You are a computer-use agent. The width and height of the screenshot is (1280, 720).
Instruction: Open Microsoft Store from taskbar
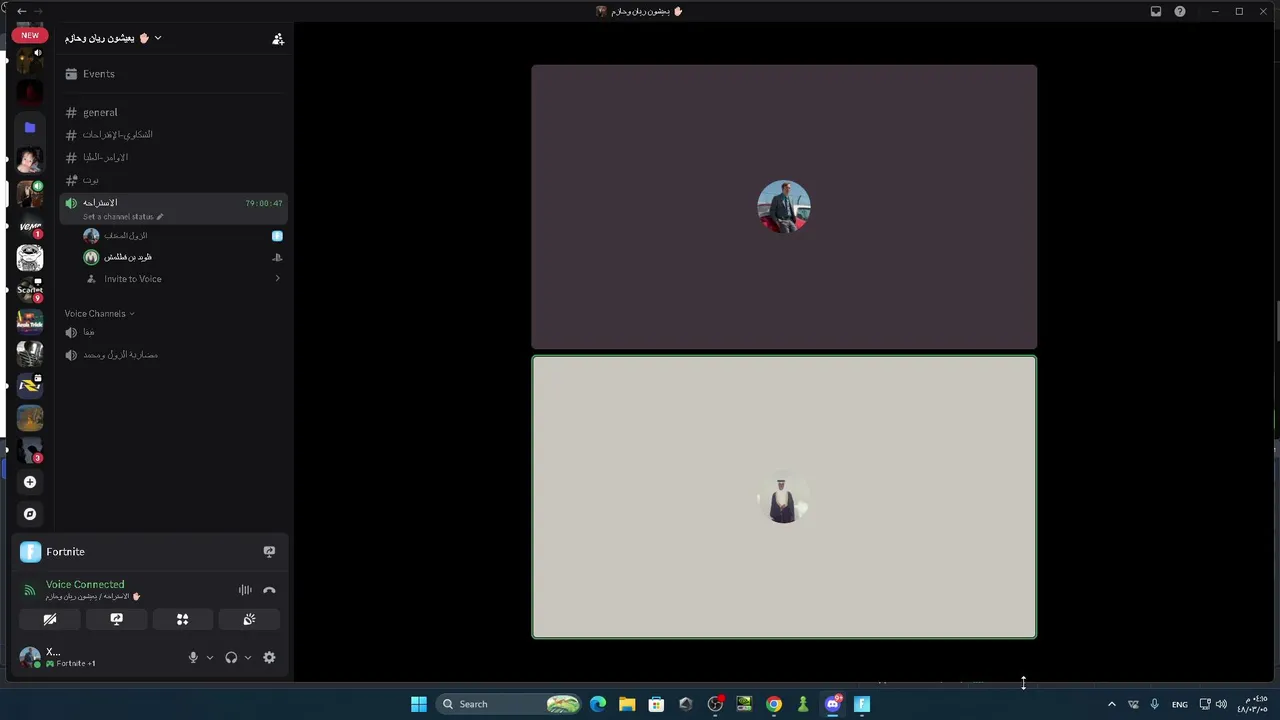[x=656, y=704]
